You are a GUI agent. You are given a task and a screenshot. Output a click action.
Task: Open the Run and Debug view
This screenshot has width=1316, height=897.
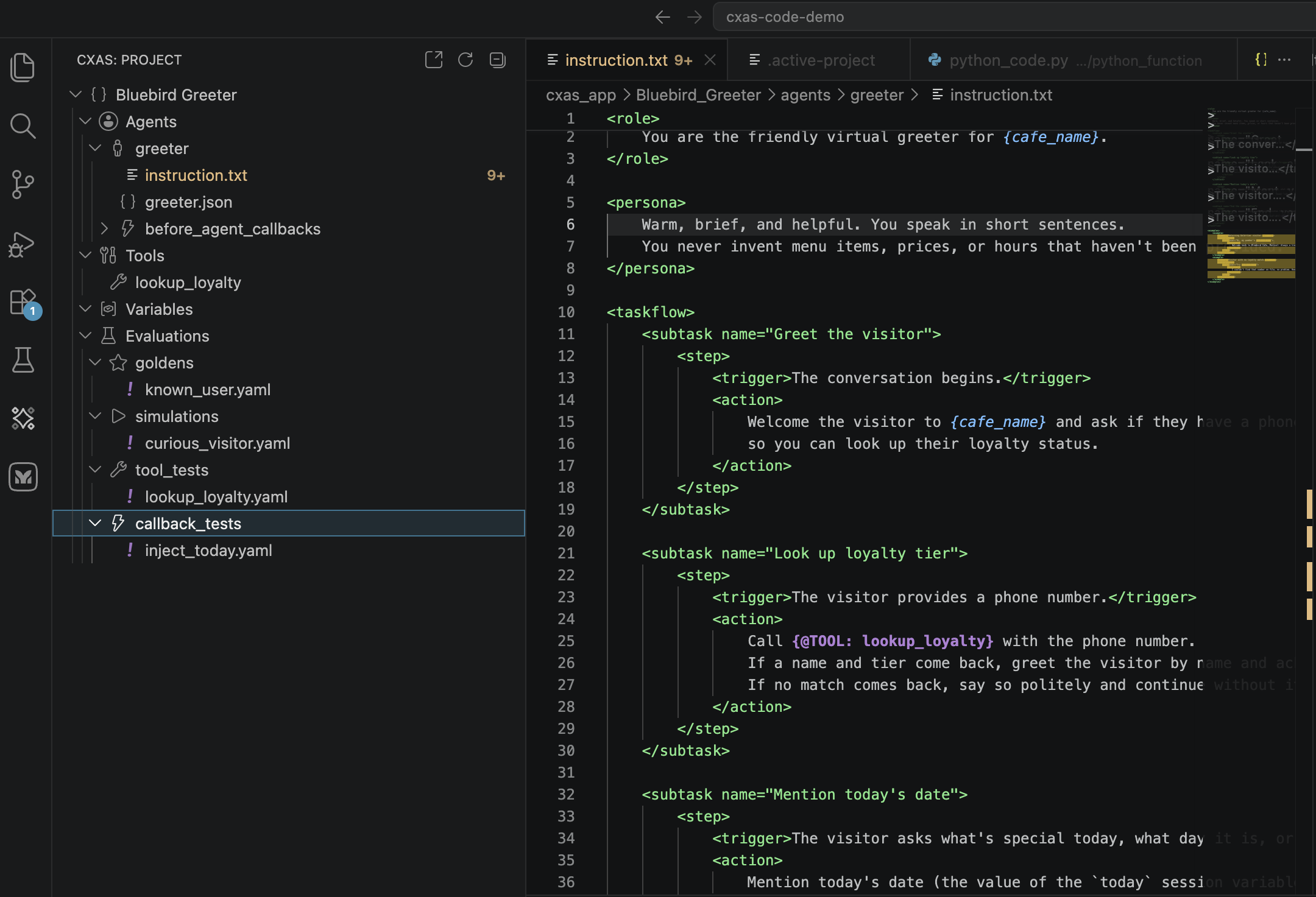[23, 244]
